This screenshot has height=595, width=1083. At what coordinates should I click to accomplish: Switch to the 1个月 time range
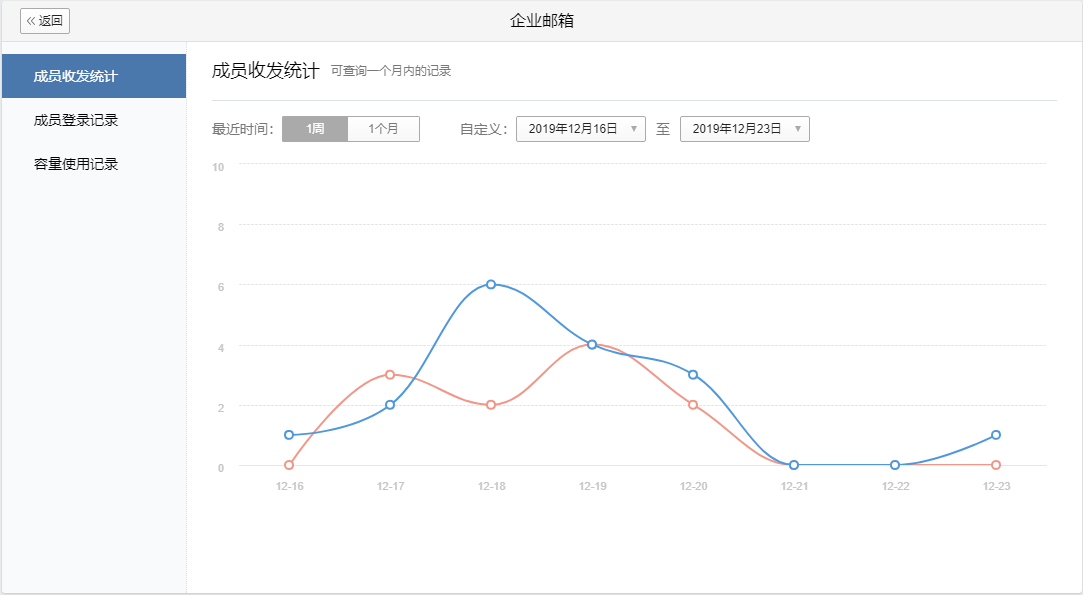pyautogui.click(x=384, y=129)
